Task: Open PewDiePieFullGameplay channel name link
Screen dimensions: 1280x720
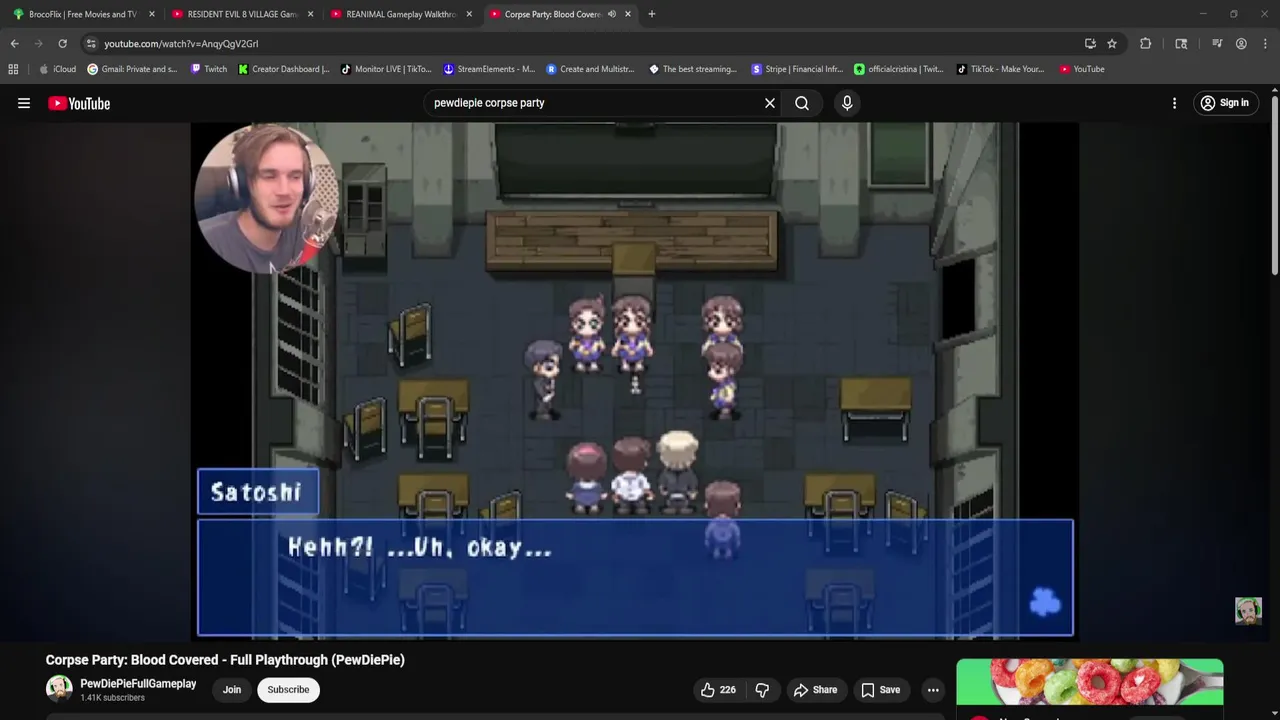Action: tap(138, 684)
